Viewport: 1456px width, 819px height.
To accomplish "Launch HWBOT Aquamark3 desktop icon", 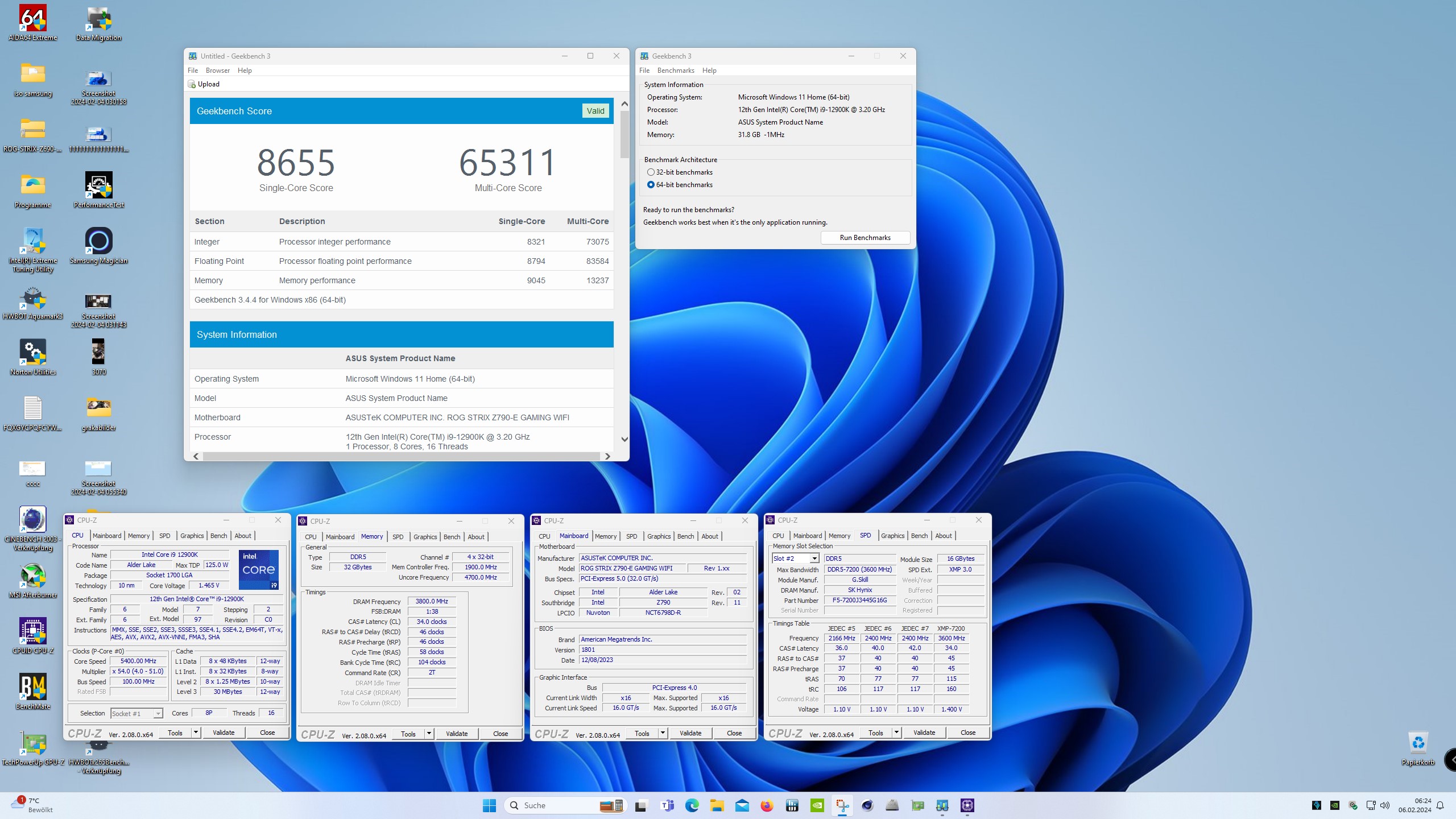I will (x=32, y=302).
